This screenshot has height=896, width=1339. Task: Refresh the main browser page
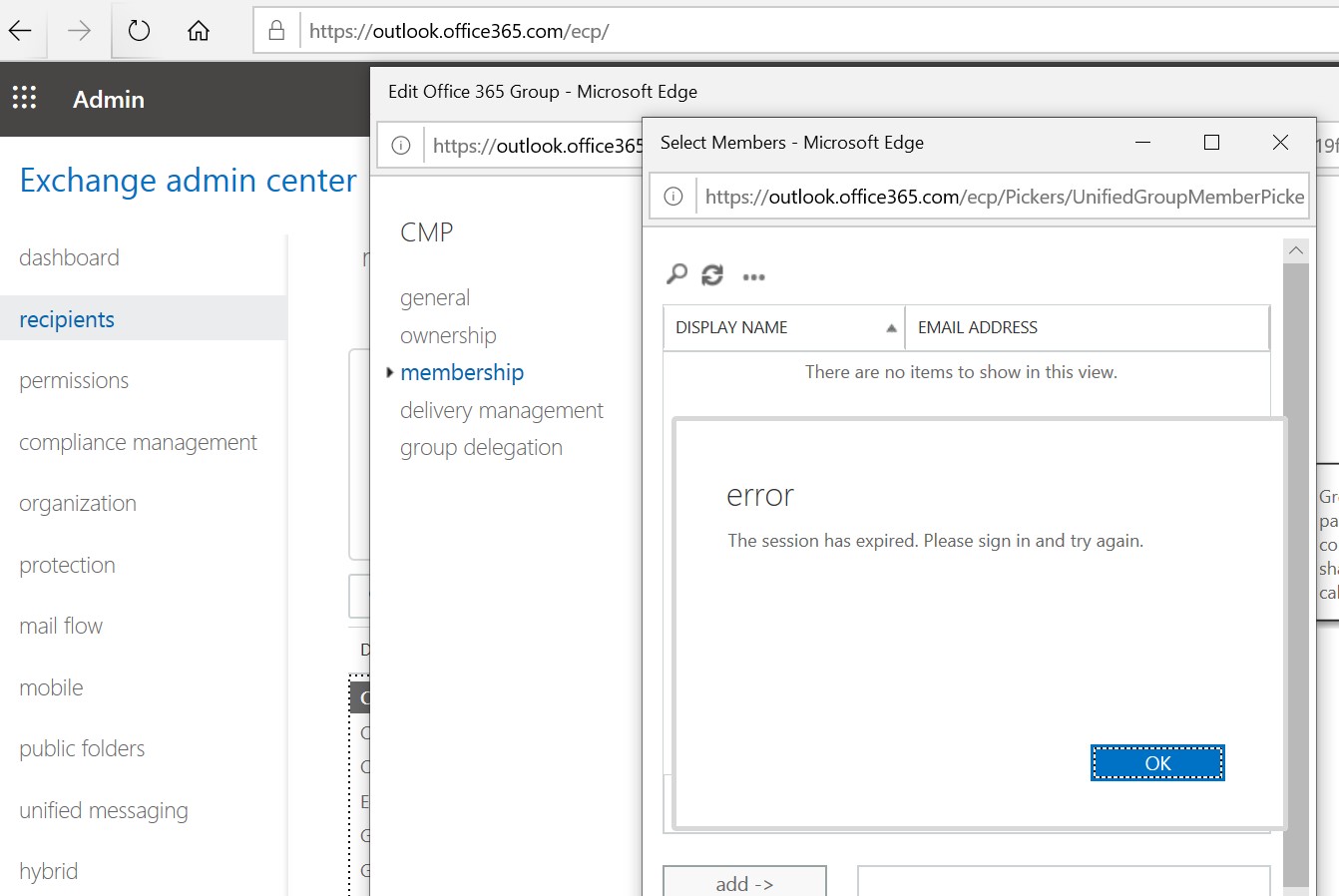click(x=139, y=31)
